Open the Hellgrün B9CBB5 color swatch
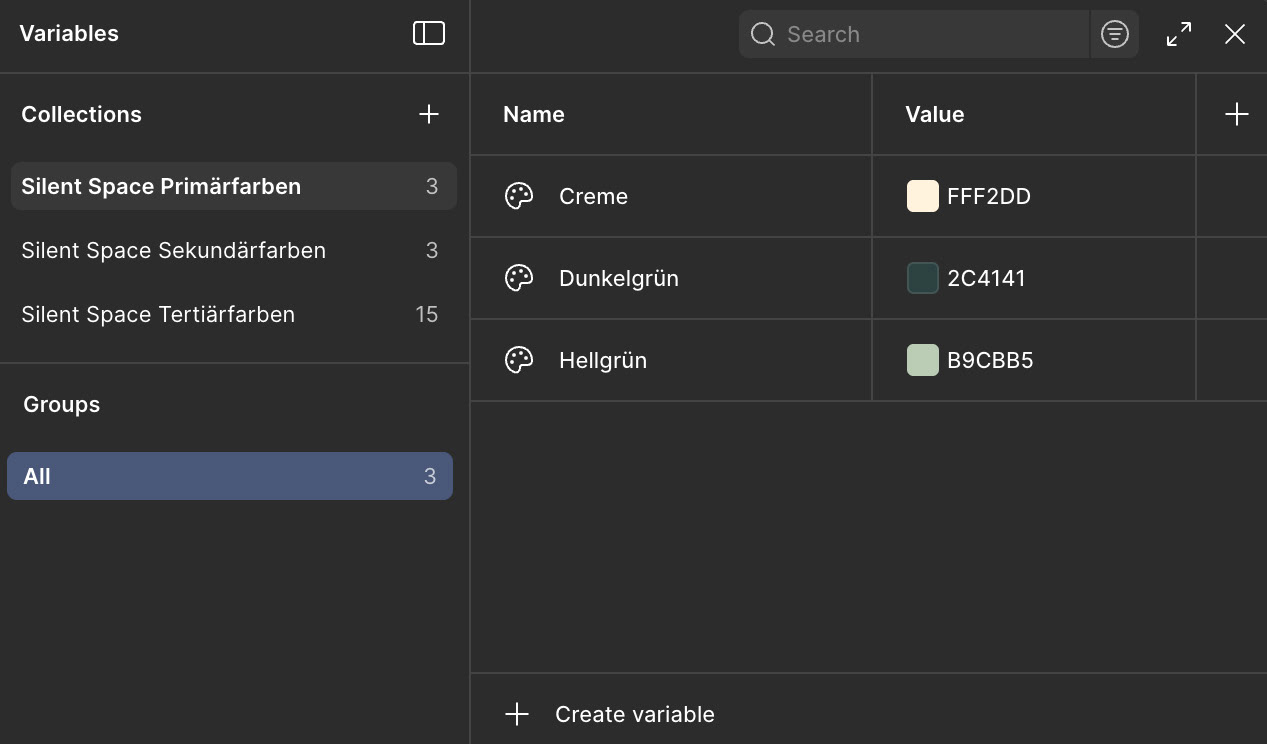This screenshot has height=744, width=1267. [922, 360]
